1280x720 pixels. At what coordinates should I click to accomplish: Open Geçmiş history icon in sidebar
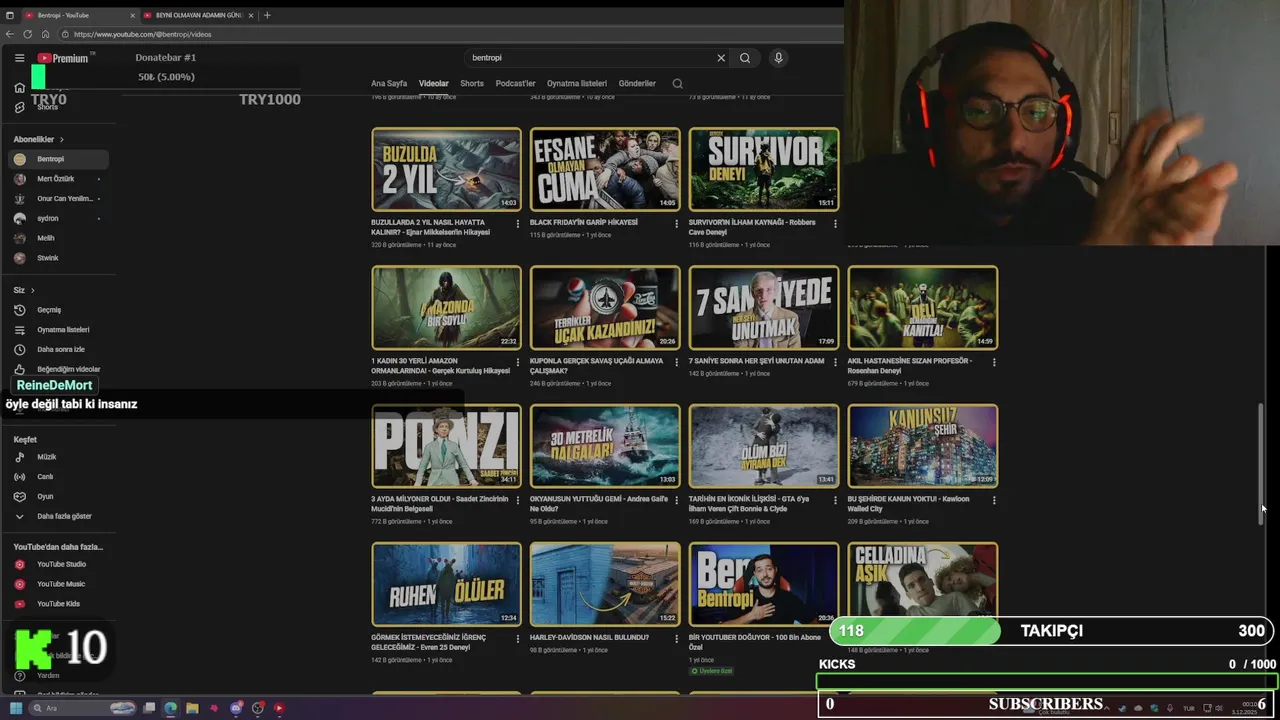coord(19,310)
